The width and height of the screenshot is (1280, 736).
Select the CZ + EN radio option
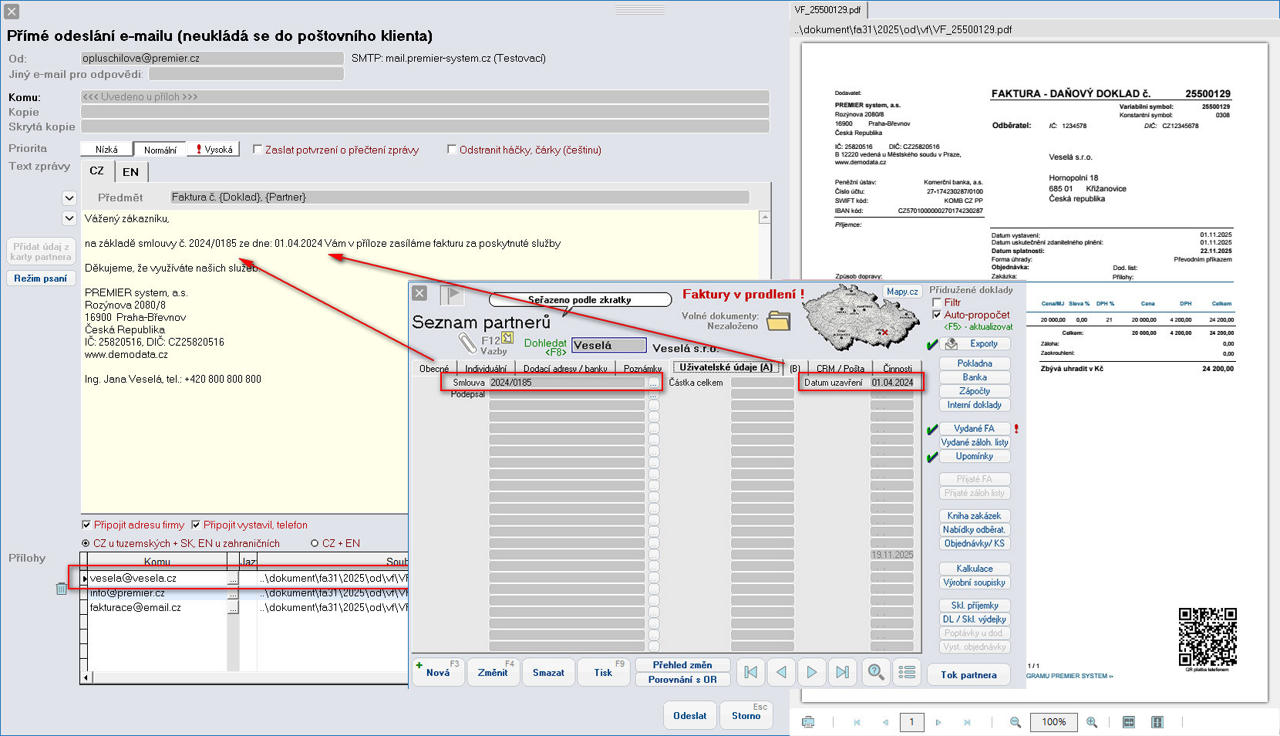click(x=315, y=543)
